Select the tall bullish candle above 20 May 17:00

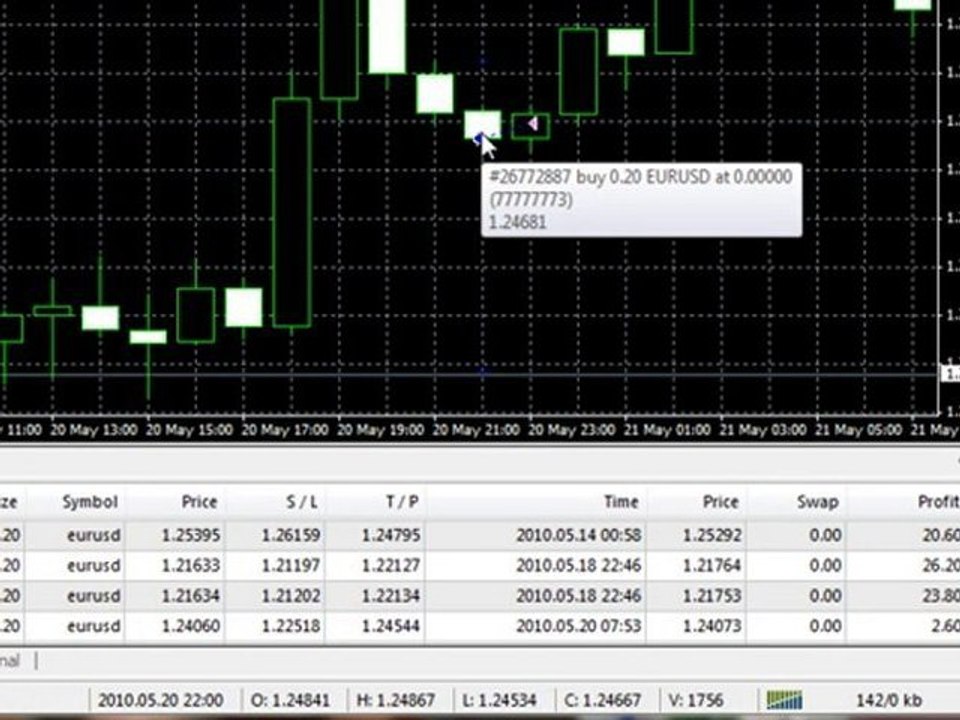(x=291, y=212)
